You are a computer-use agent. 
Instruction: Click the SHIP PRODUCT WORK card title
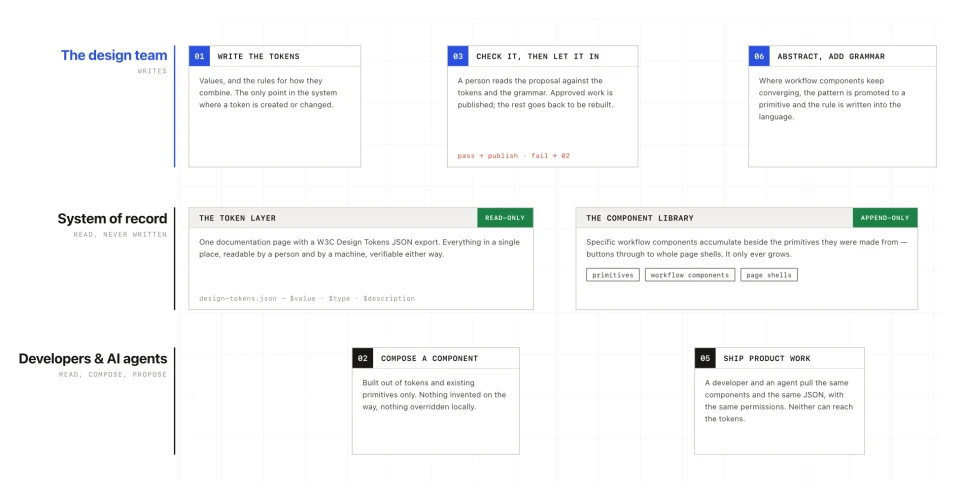[x=767, y=358]
